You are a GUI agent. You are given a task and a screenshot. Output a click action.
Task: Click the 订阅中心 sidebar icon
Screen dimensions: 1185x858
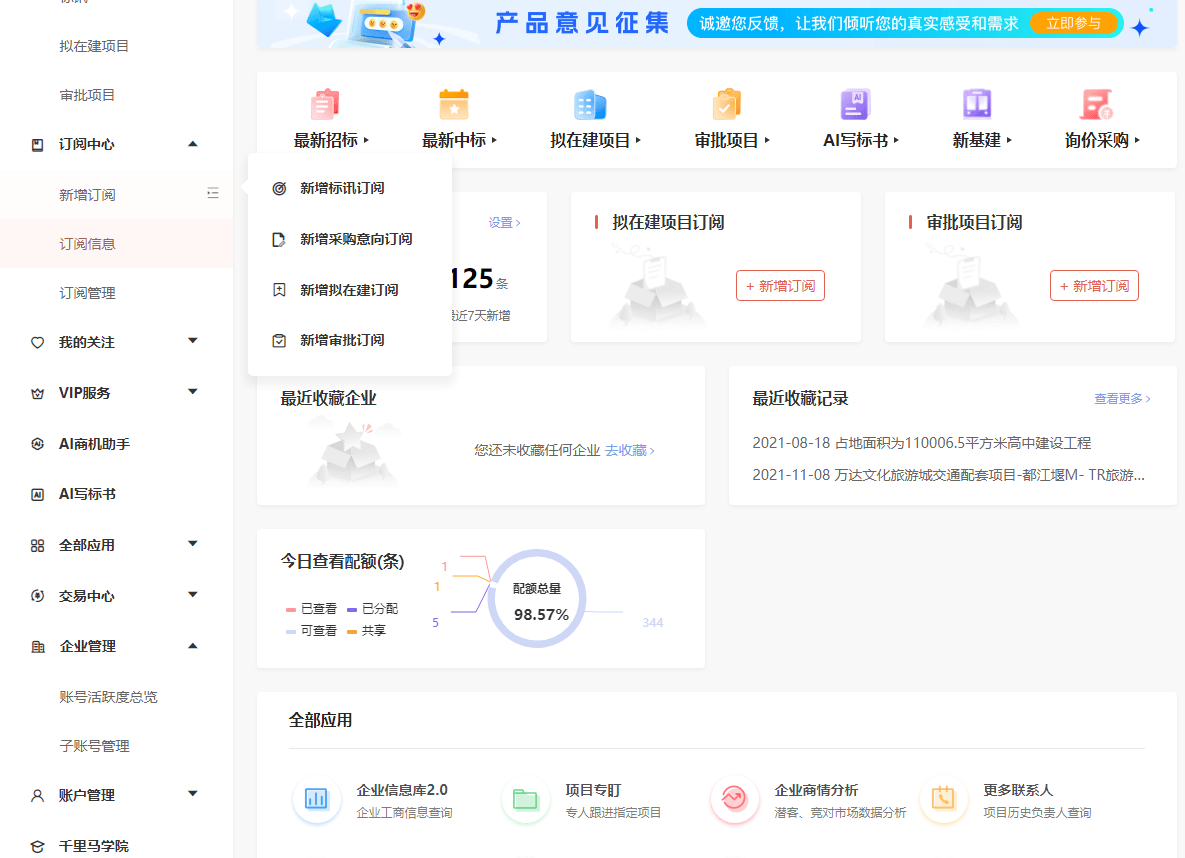coord(37,144)
